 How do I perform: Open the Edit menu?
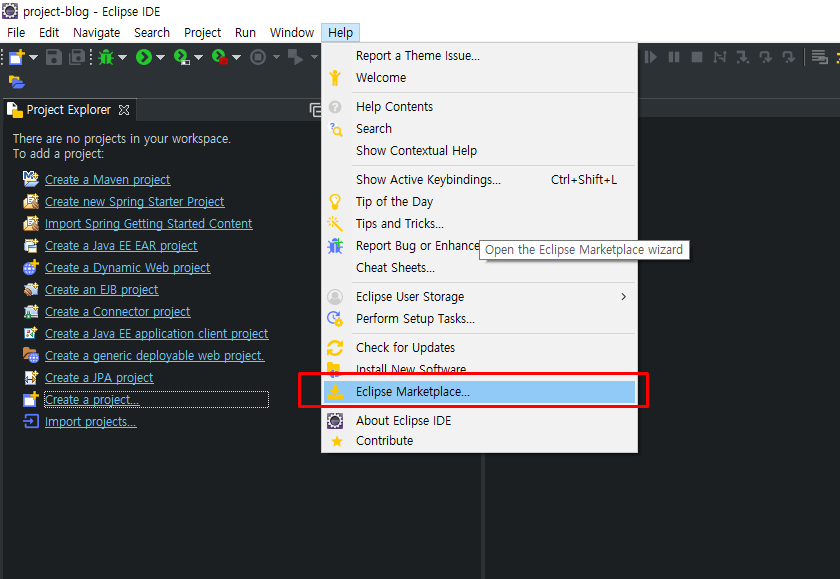[x=49, y=33]
